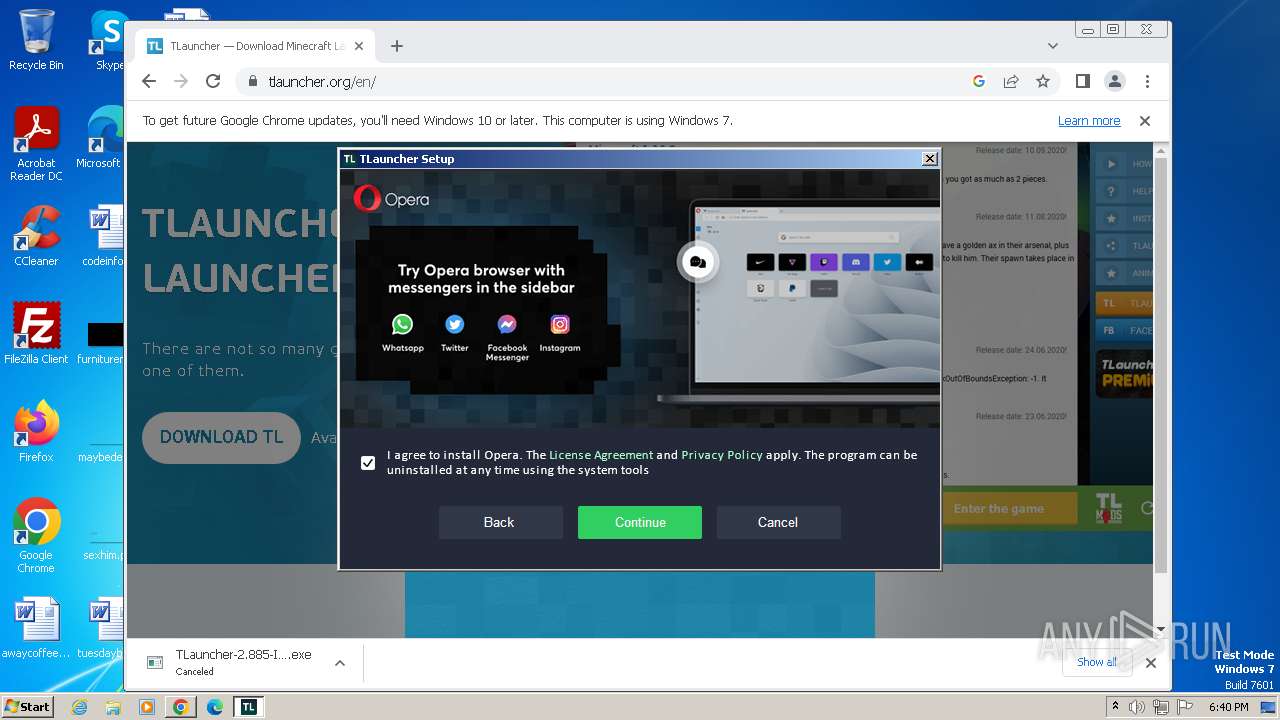Screen dimensions: 1280x720
Task: Open the Start menu
Action: click(28, 707)
